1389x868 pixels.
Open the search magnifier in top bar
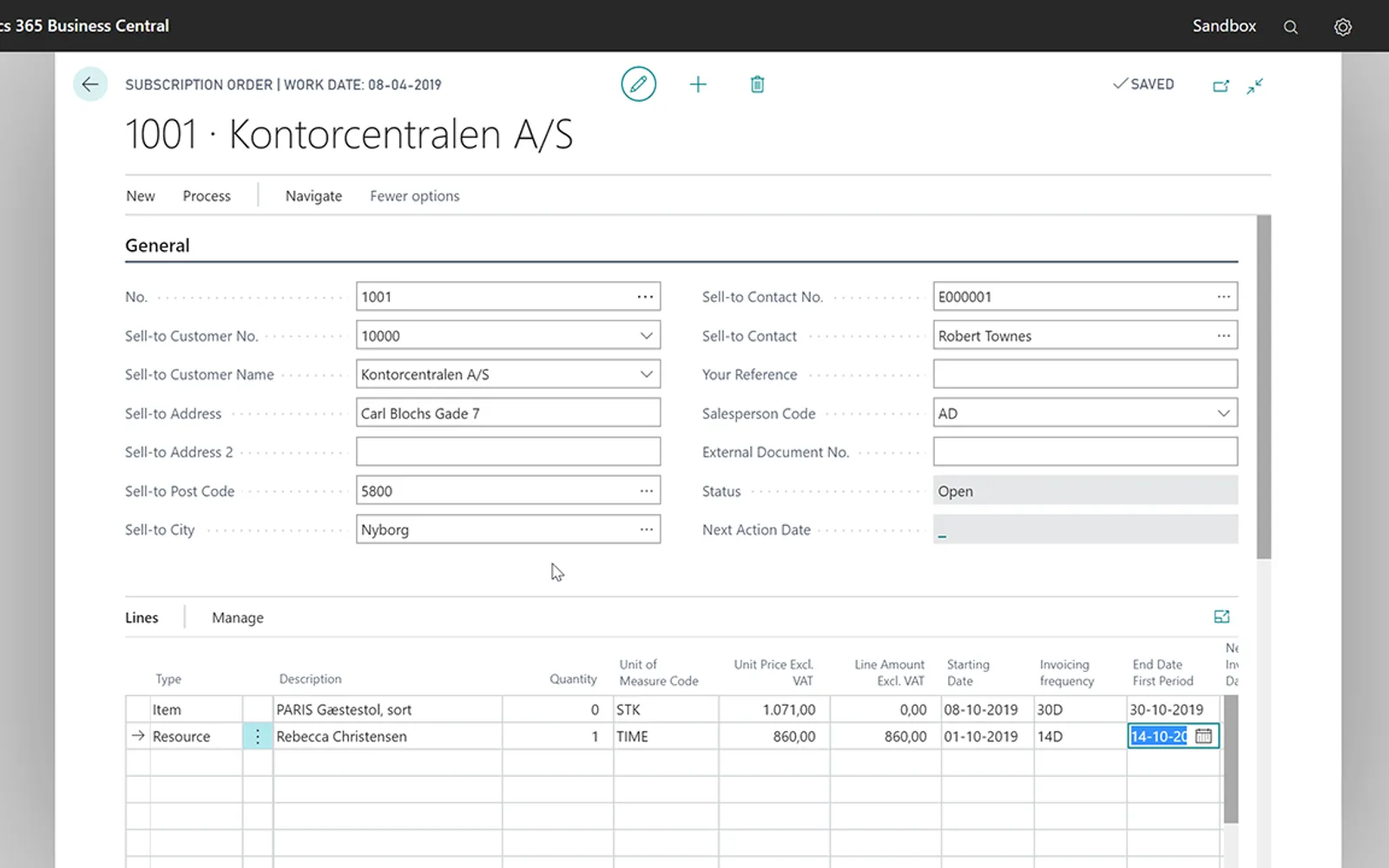tap(1291, 27)
